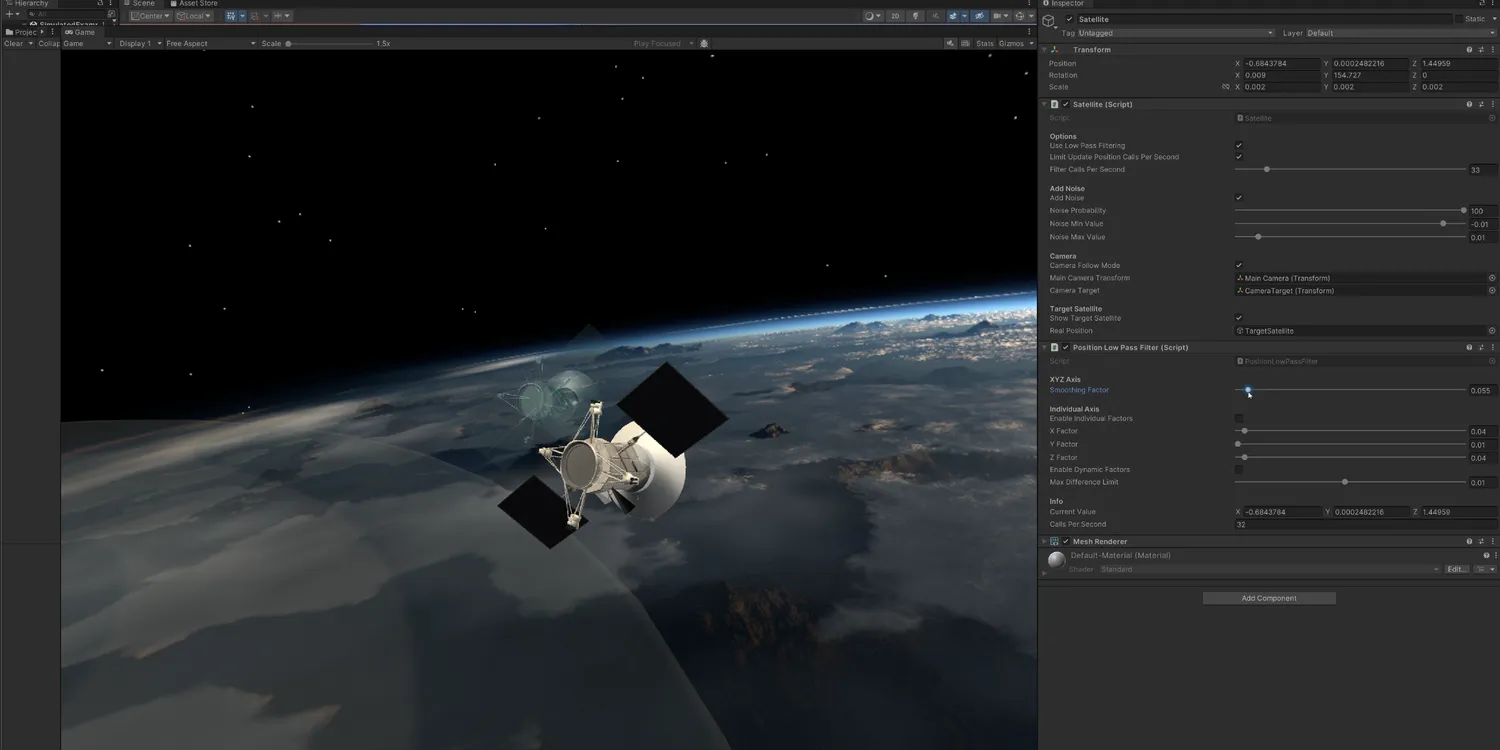Lock the Inspector panel
Screen dimensions: 1500x750
[1480, 4]
